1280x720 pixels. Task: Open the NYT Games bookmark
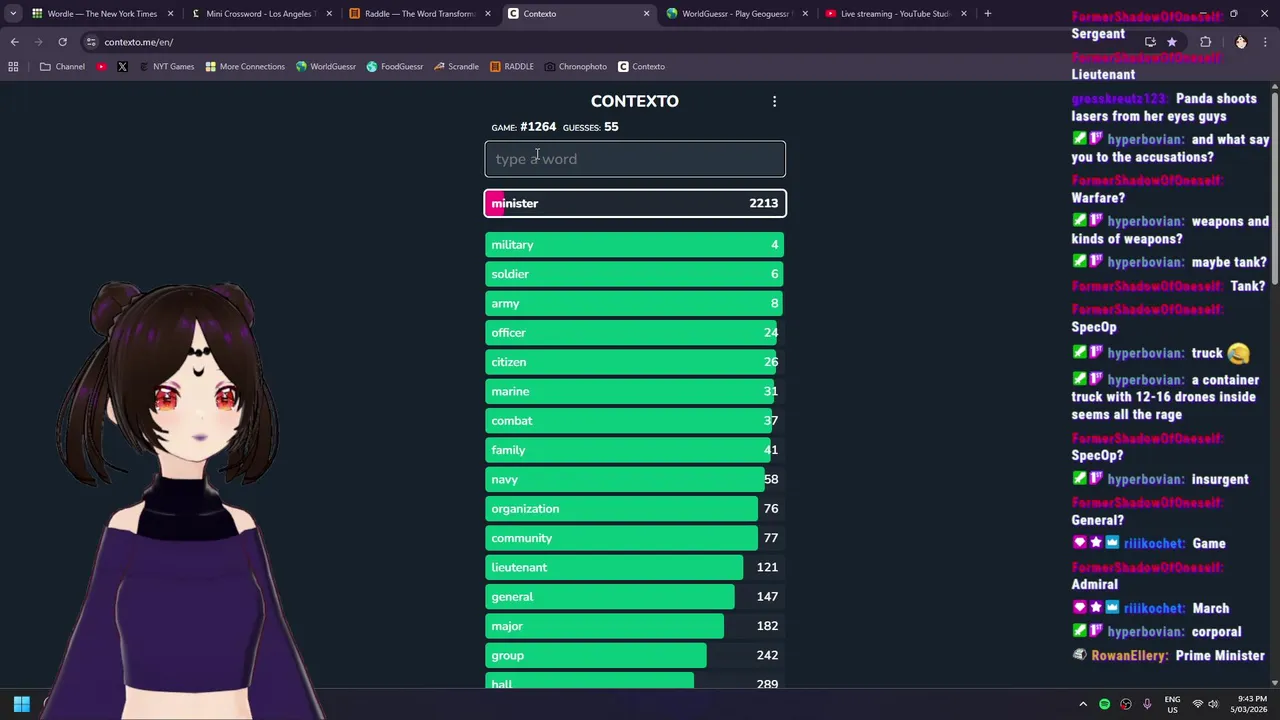click(x=166, y=67)
